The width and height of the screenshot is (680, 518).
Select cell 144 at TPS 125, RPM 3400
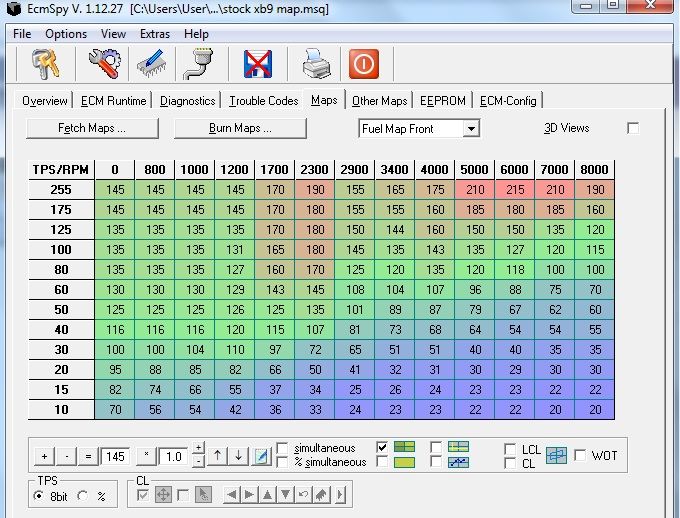(x=395, y=229)
